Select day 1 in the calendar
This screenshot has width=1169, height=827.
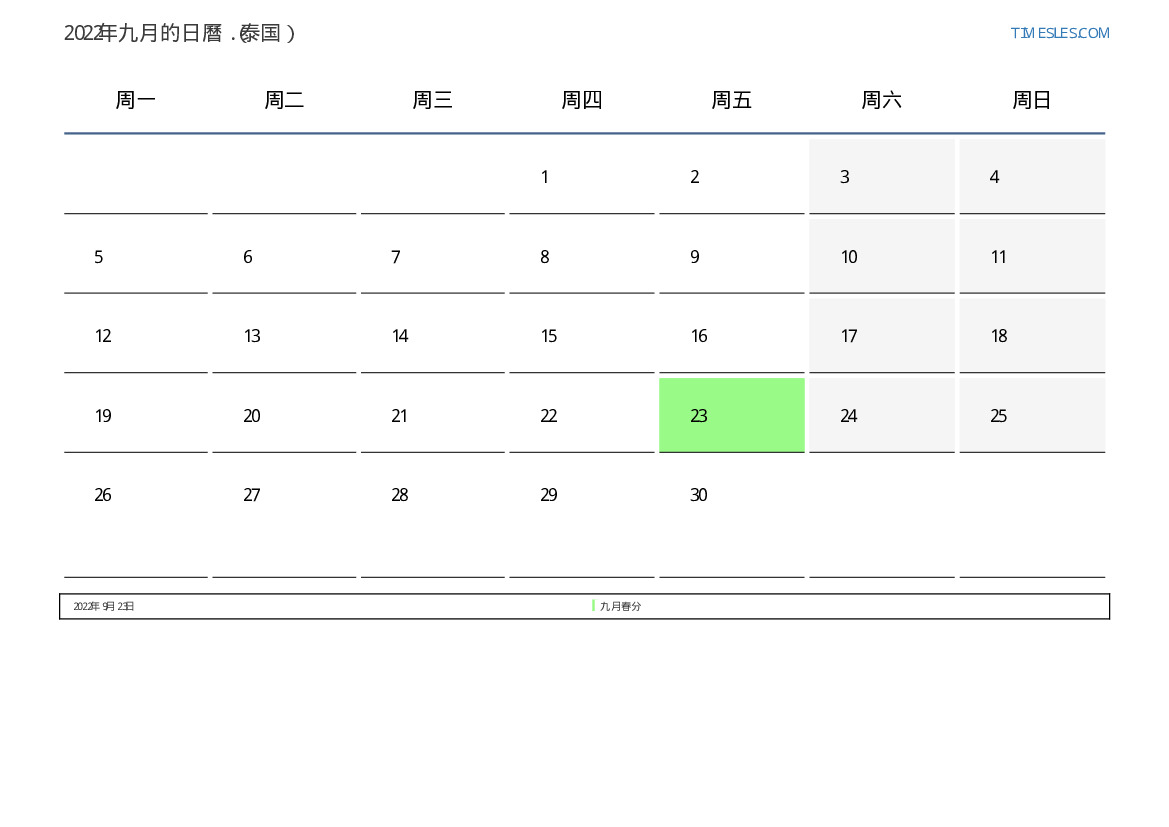click(581, 177)
